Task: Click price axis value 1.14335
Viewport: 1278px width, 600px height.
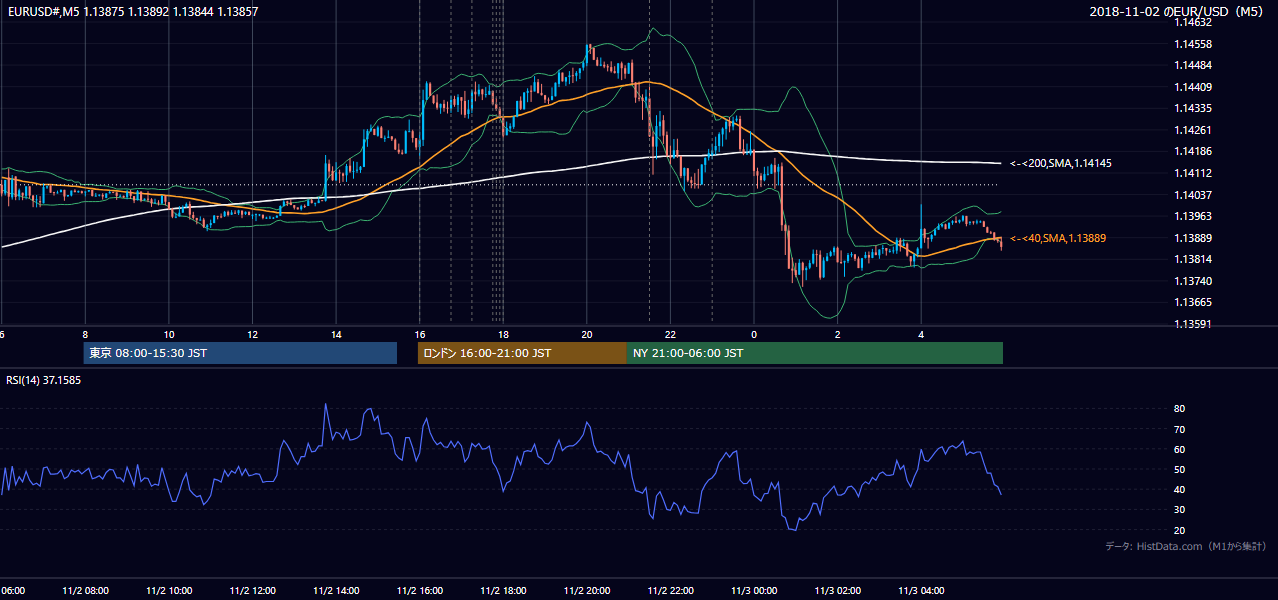Action: point(1193,108)
